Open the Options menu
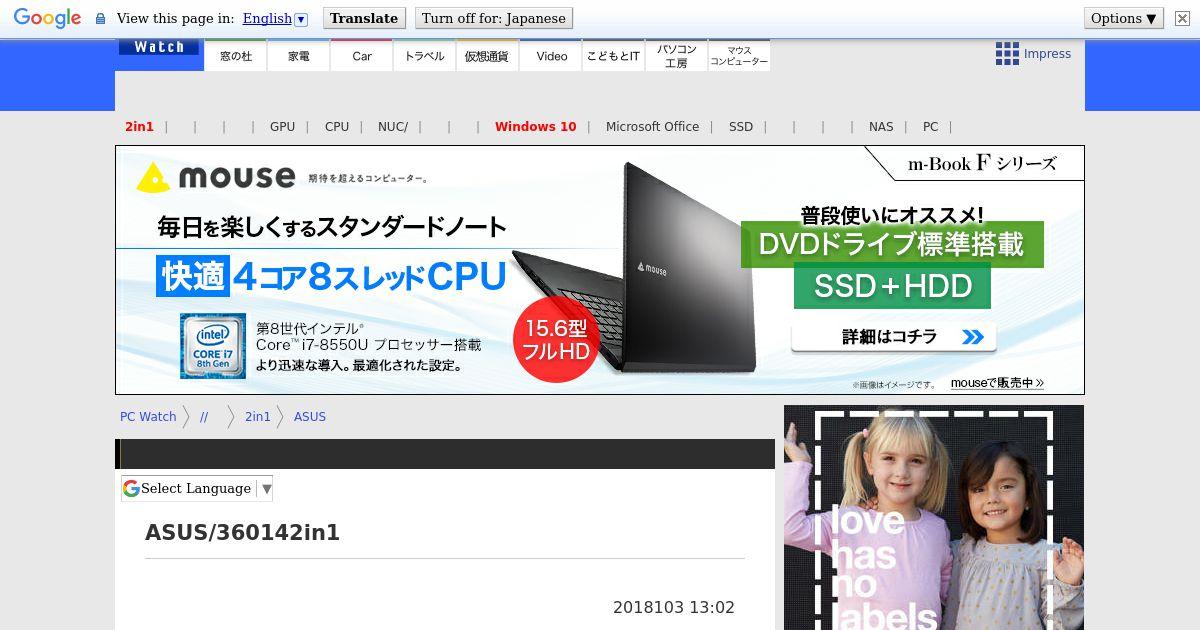This screenshot has width=1200, height=630. tap(1124, 18)
